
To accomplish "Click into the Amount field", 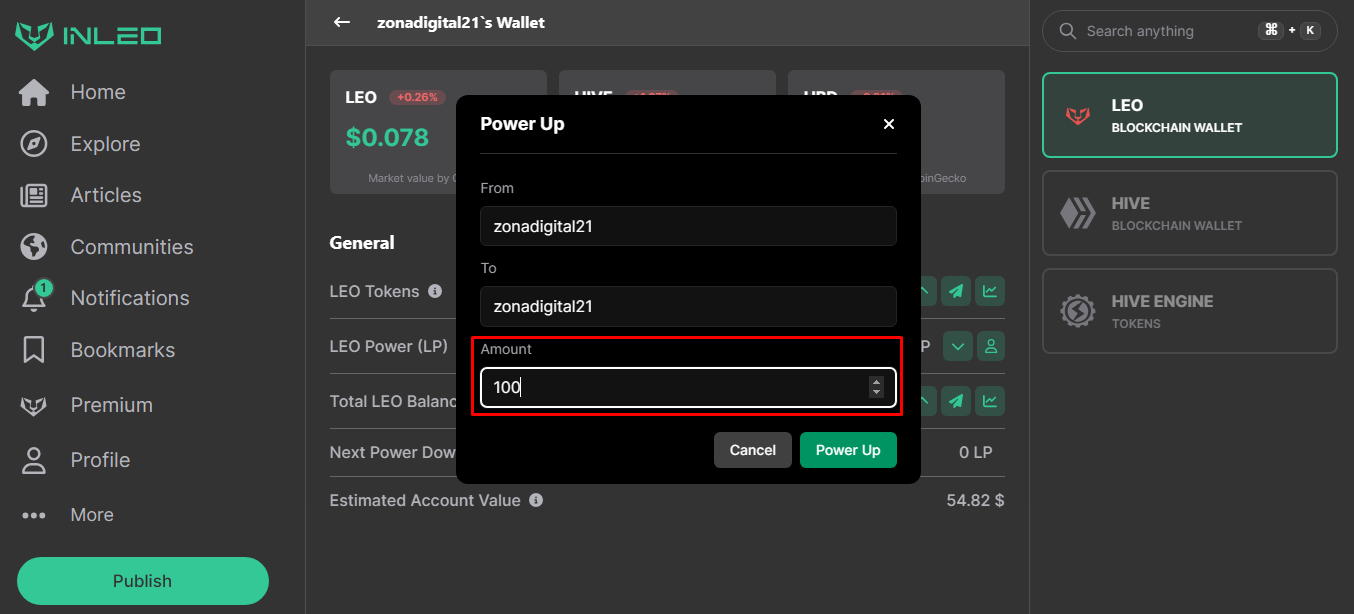I will pyautogui.click(x=688, y=388).
